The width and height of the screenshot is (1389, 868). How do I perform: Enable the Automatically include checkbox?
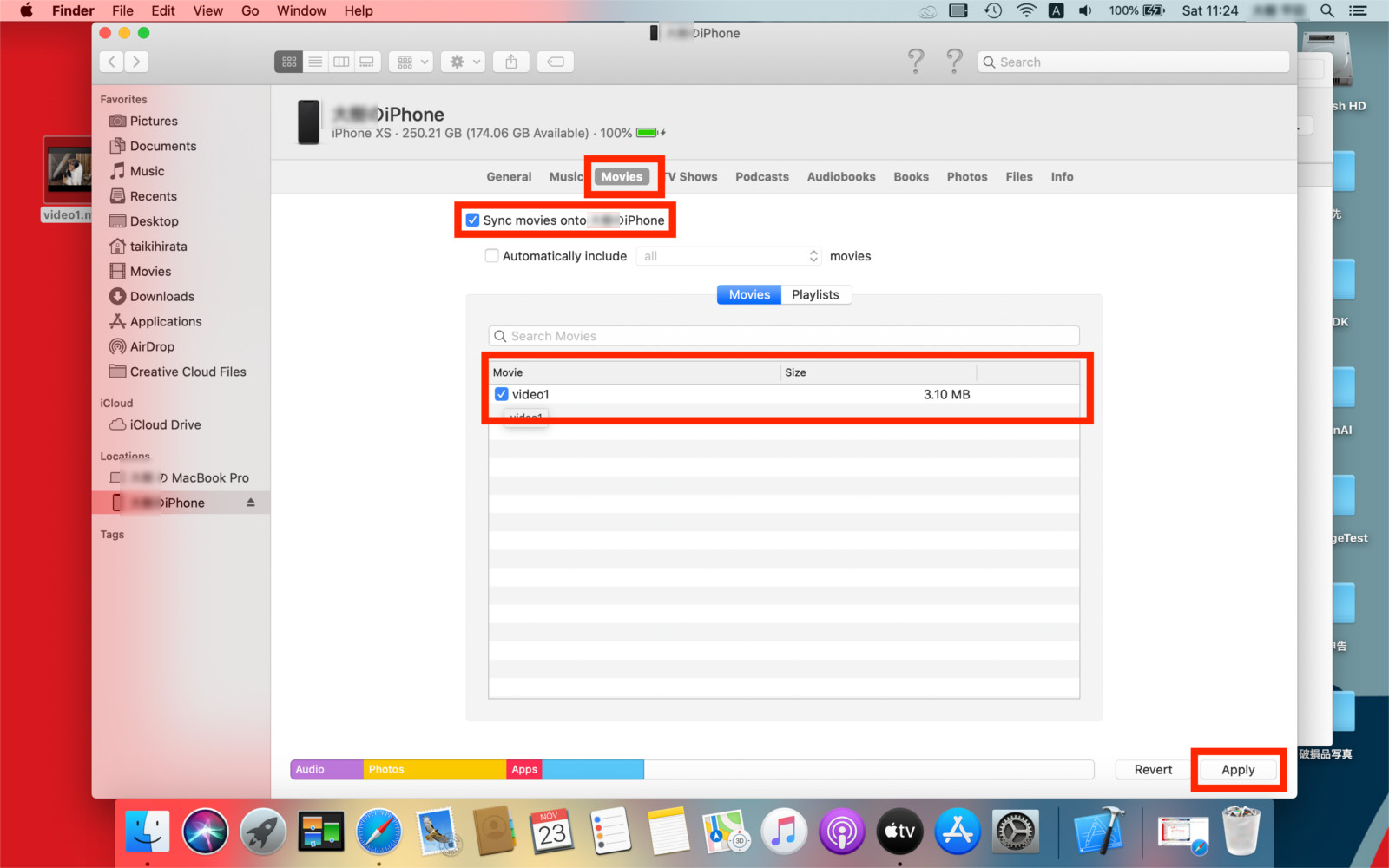(x=492, y=256)
